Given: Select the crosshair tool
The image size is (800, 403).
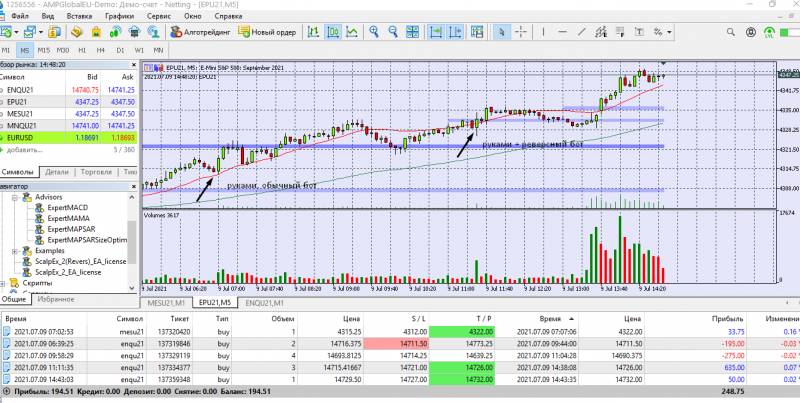Looking at the screenshot, I should click(521, 32).
